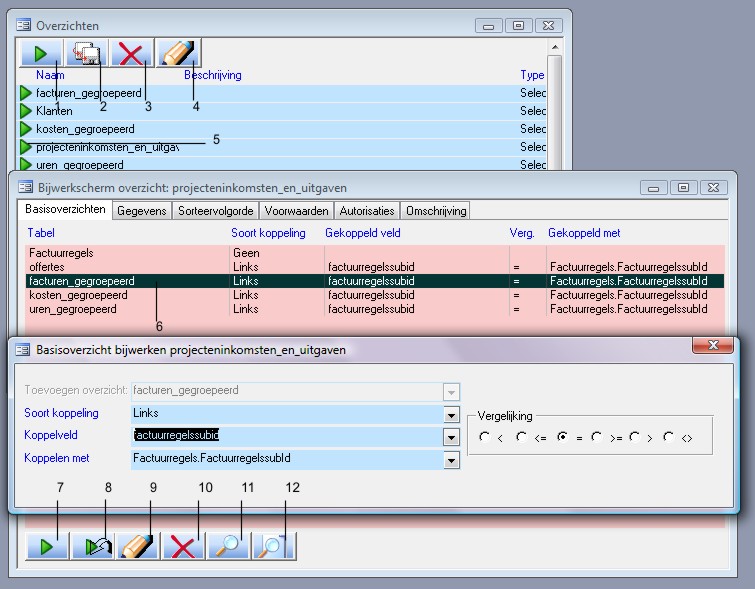Select the '>' comparison radio button
755x589 pixels.
635,437
